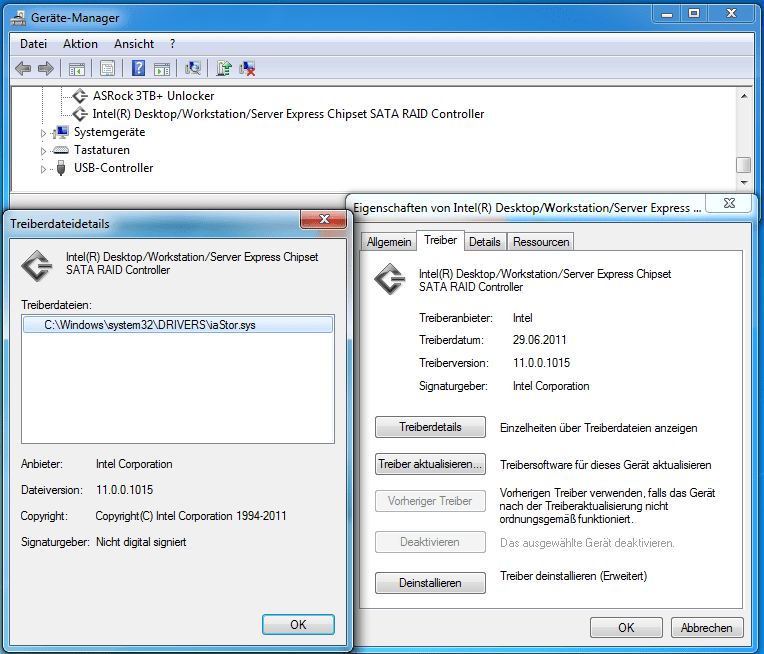Screen dimensions: 764x654
Task: Click Signaturgeber value Intel Corporation in Treiber tab
Action: click(551, 386)
